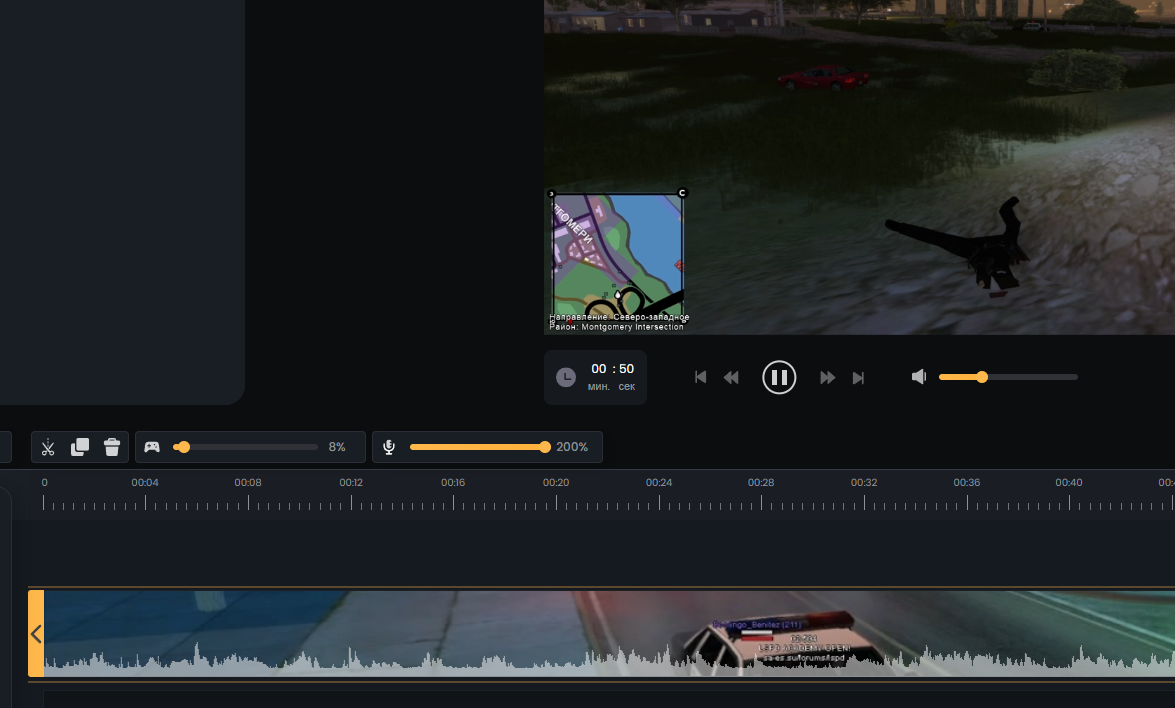The height and width of the screenshot is (708, 1175).
Task: Click the microphone audio icon
Action: tap(389, 447)
